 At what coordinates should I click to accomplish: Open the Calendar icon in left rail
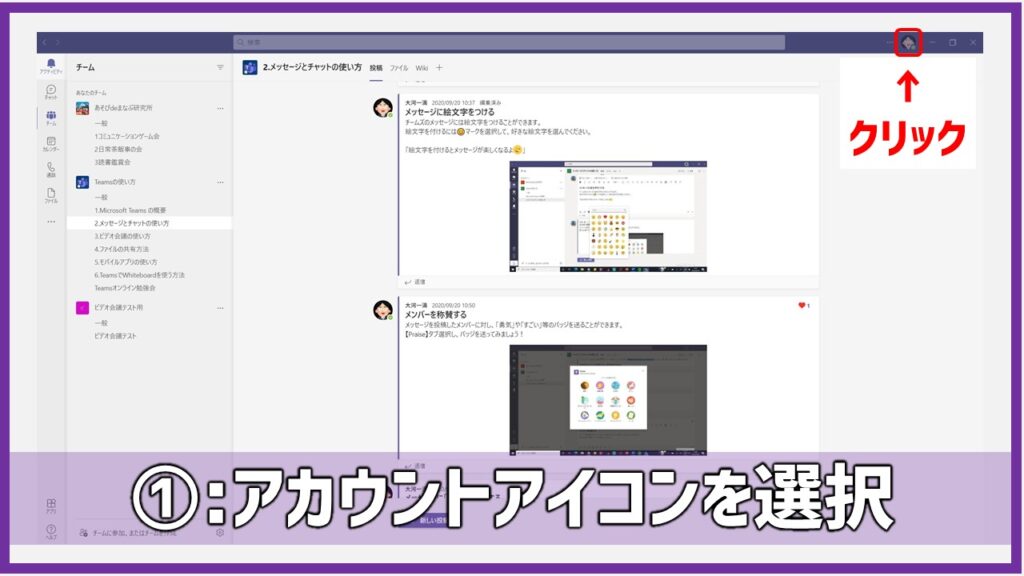[x=51, y=143]
